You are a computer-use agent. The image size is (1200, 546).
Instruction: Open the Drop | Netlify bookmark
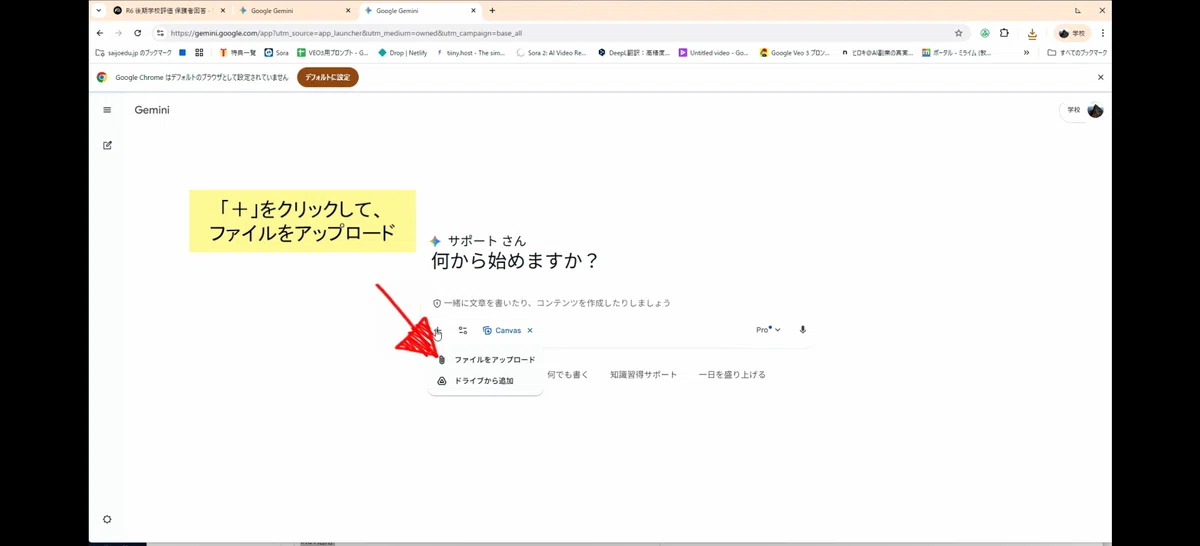pyautogui.click(x=403, y=53)
